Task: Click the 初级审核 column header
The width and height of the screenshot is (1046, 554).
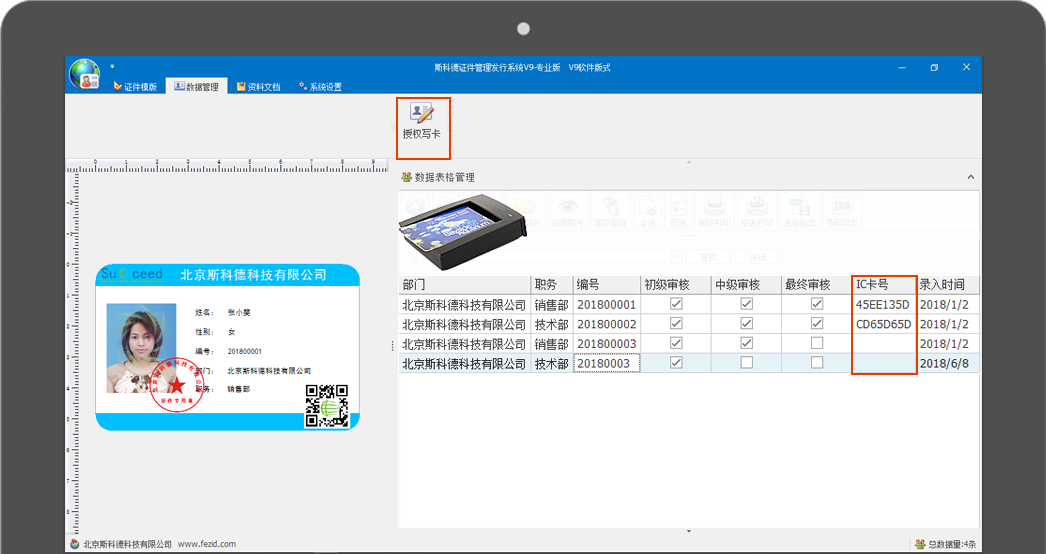Action: (676, 285)
